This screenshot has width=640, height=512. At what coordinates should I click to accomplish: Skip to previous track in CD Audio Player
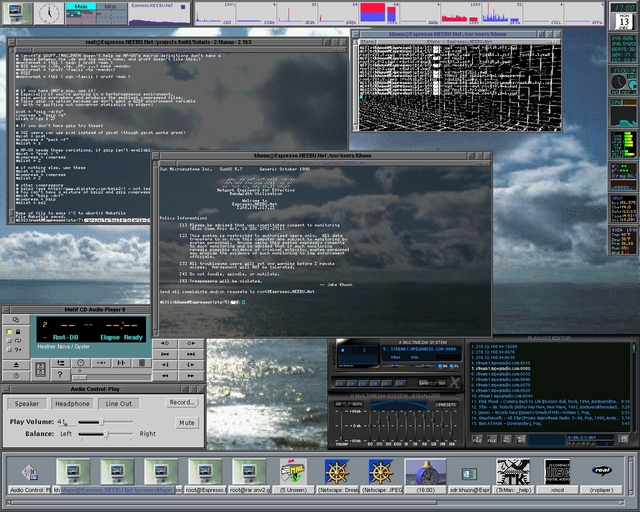coord(165,354)
